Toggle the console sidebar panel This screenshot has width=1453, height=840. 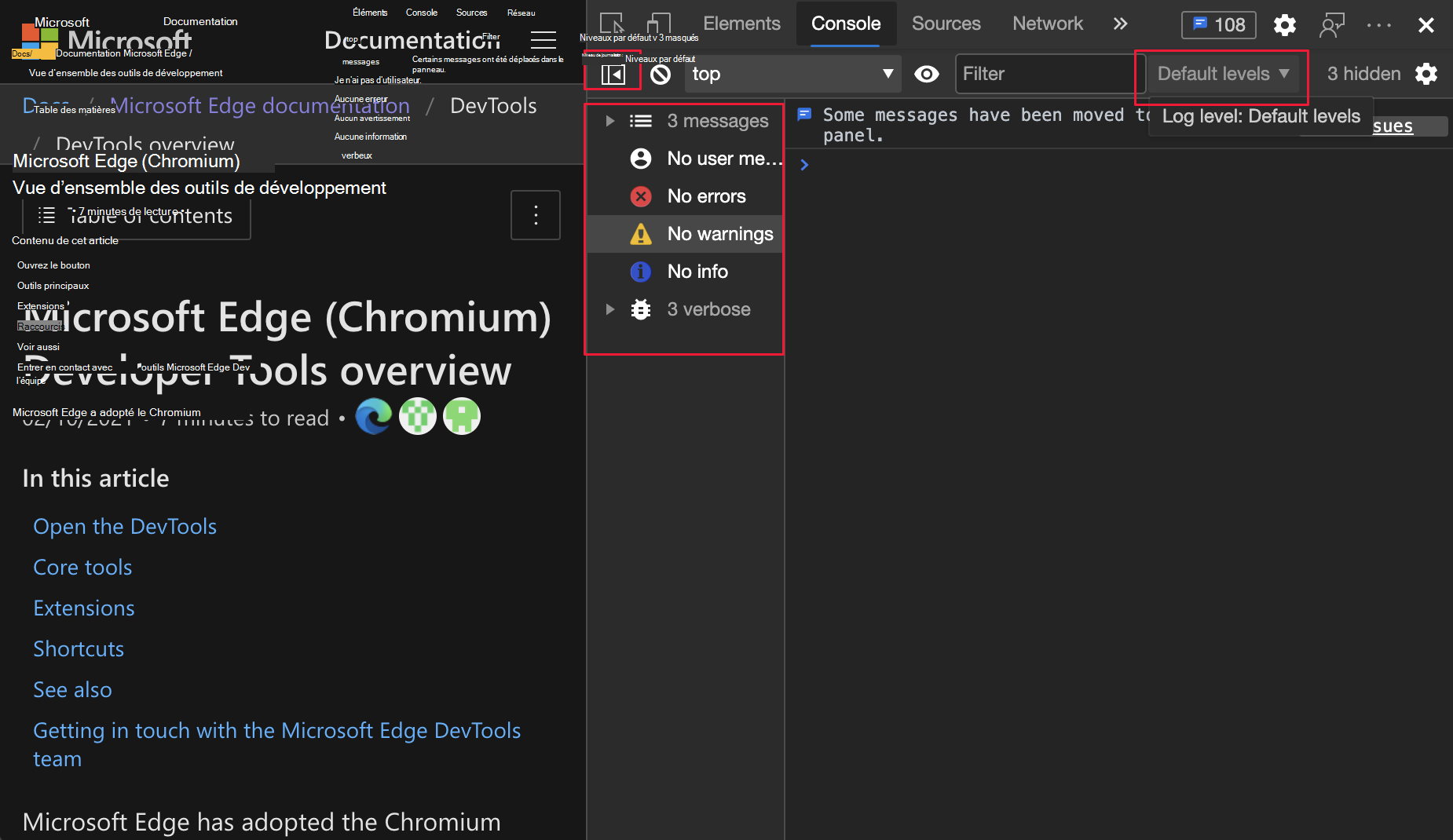point(613,74)
